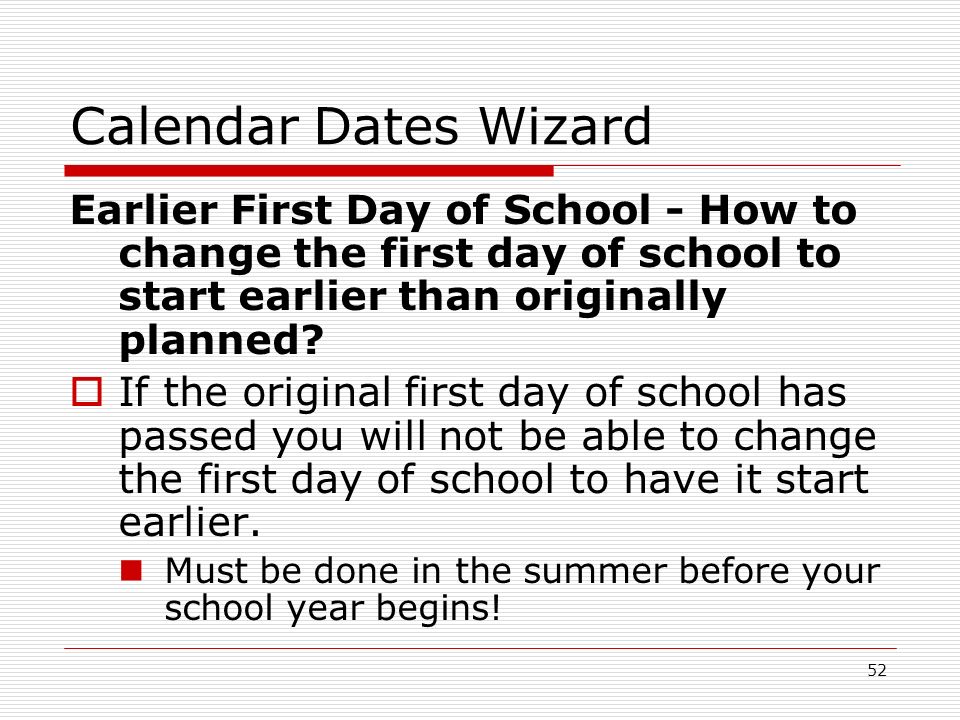Click the word earlier. ending the bullet
960x720 pixels.
(189, 523)
